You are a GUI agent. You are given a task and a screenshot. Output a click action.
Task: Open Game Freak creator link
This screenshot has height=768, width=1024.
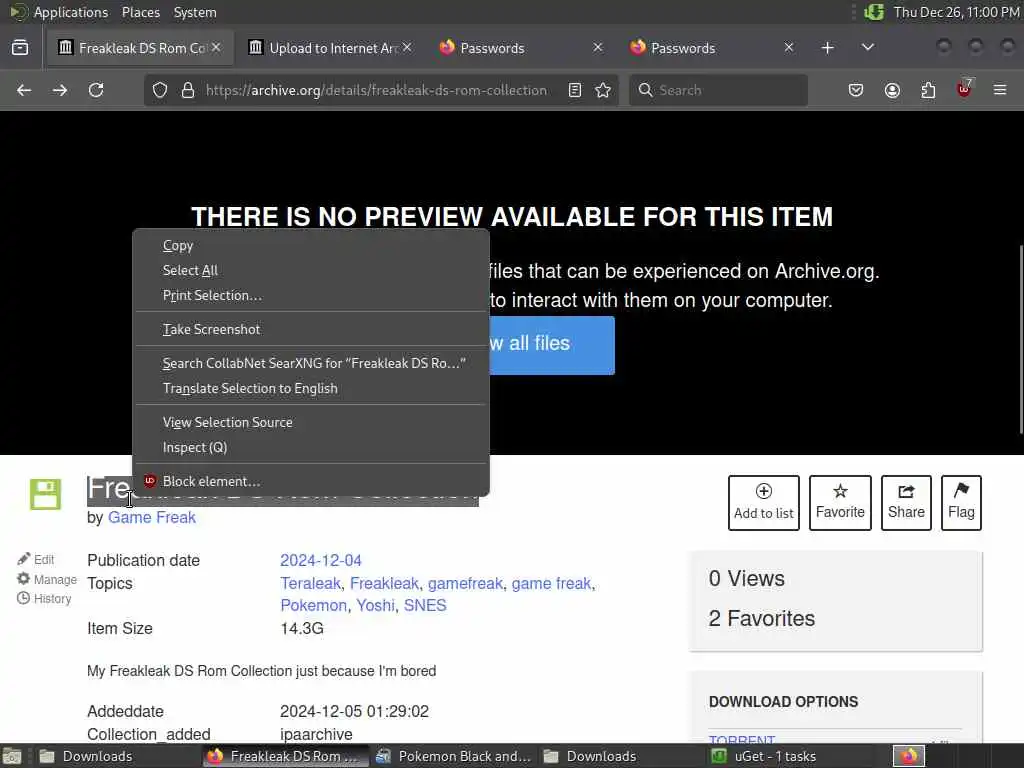[152, 517]
